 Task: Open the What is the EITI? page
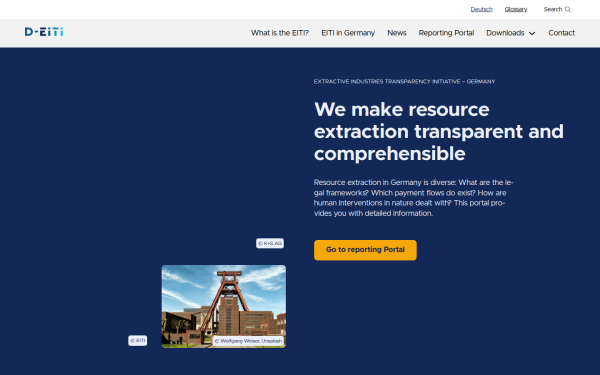[280, 33]
